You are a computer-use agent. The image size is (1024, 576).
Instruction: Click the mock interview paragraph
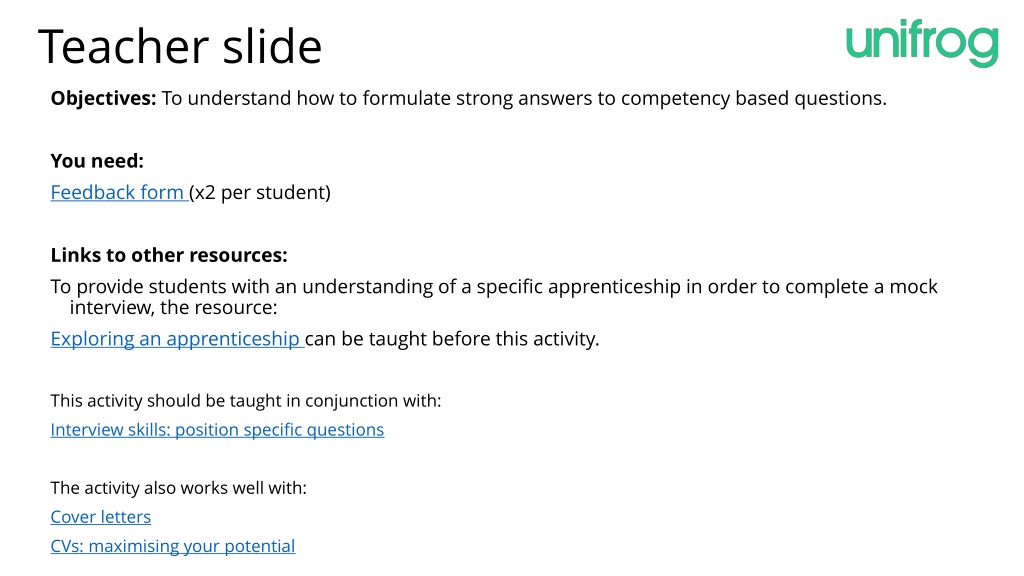(x=494, y=297)
